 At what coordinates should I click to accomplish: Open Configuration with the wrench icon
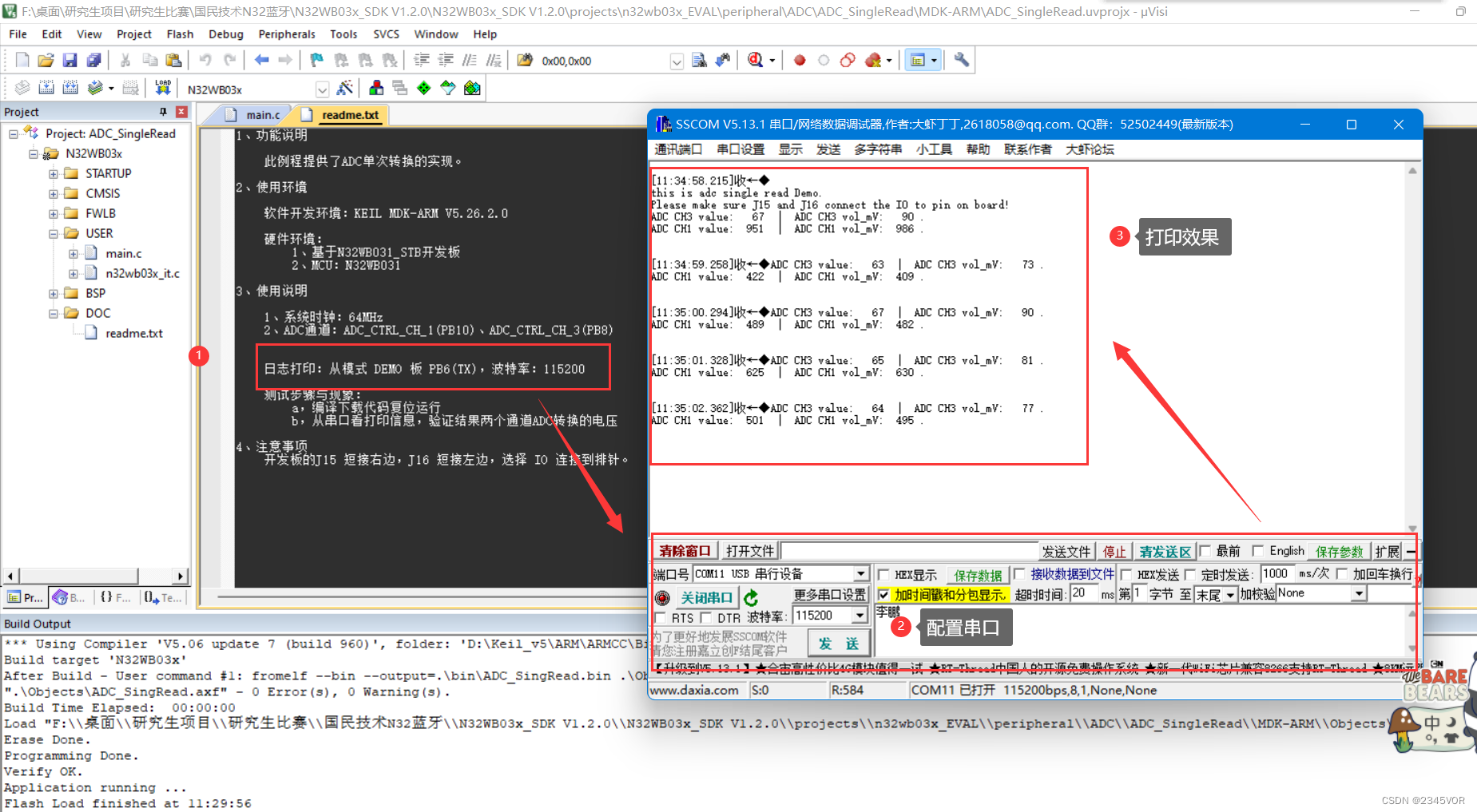pyautogui.click(x=962, y=60)
